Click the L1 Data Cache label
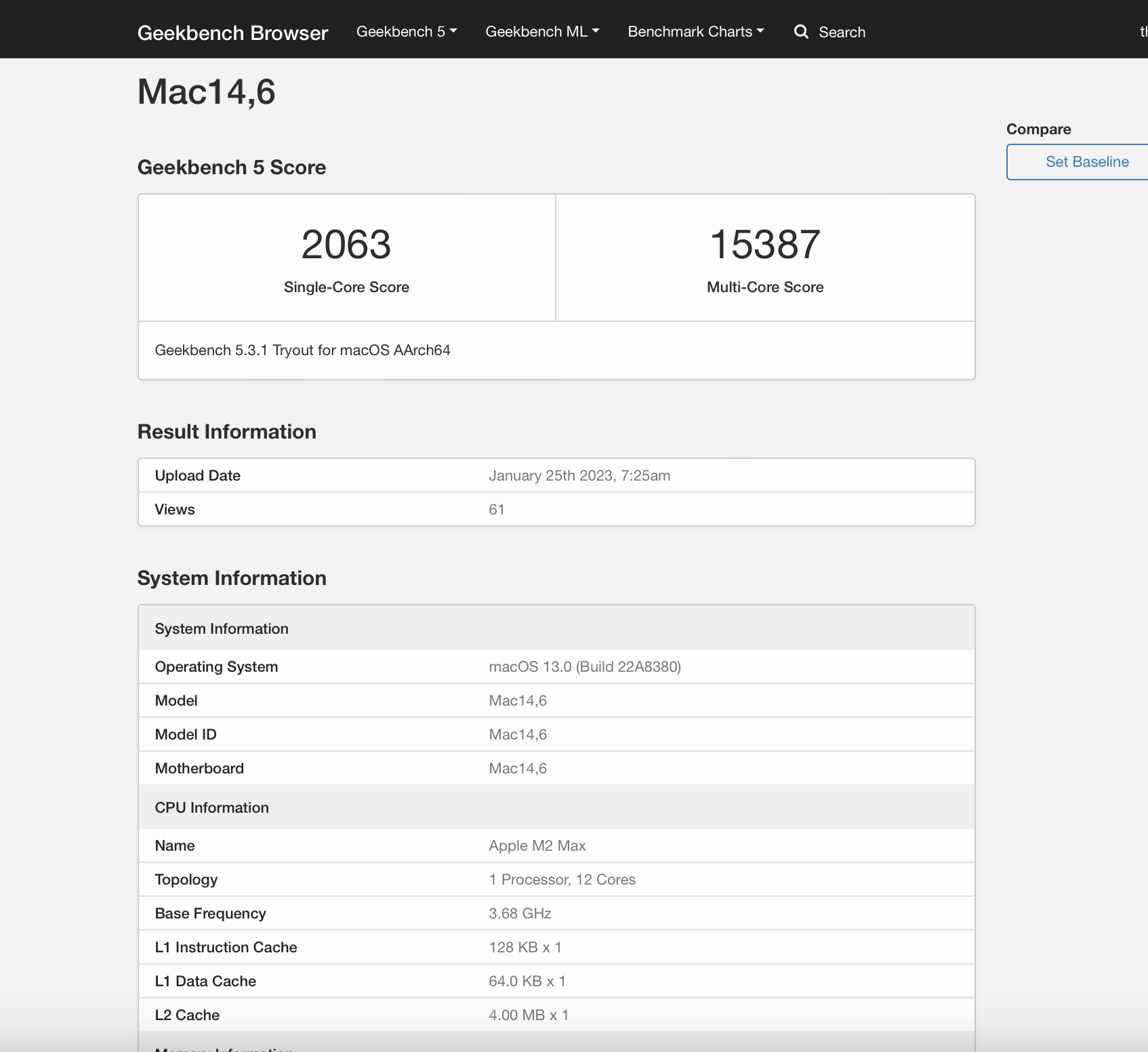 206,982
